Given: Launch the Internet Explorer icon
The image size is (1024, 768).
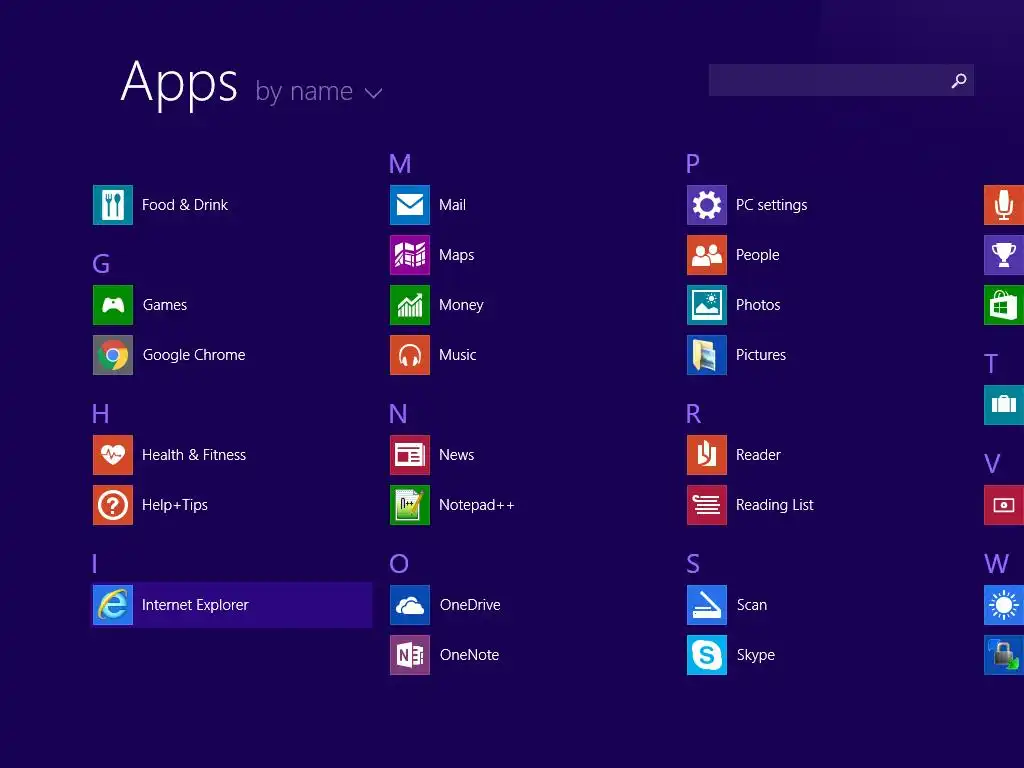Looking at the screenshot, I should (x=112, y=605).
